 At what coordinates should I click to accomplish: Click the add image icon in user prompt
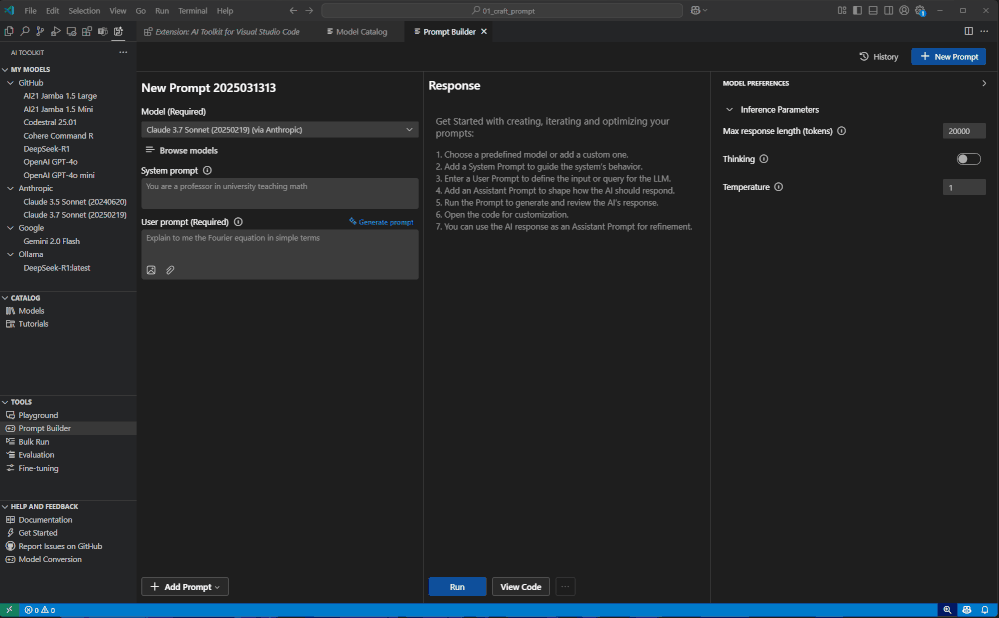pos(151,270)
